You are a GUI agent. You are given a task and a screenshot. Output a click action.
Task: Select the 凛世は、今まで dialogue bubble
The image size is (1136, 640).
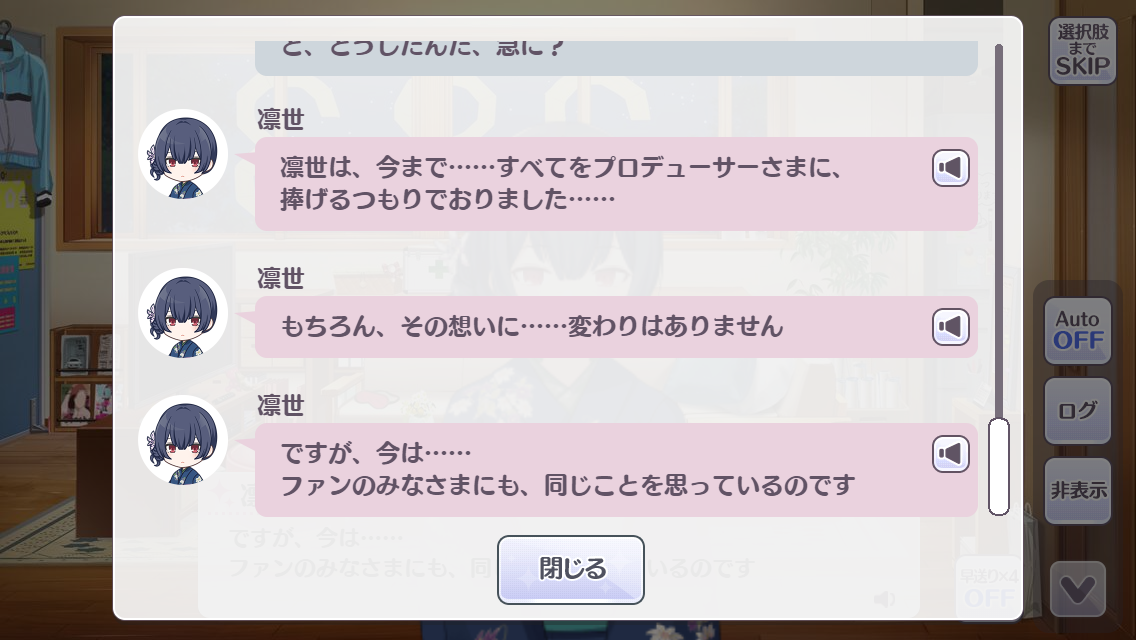point(617,184)
